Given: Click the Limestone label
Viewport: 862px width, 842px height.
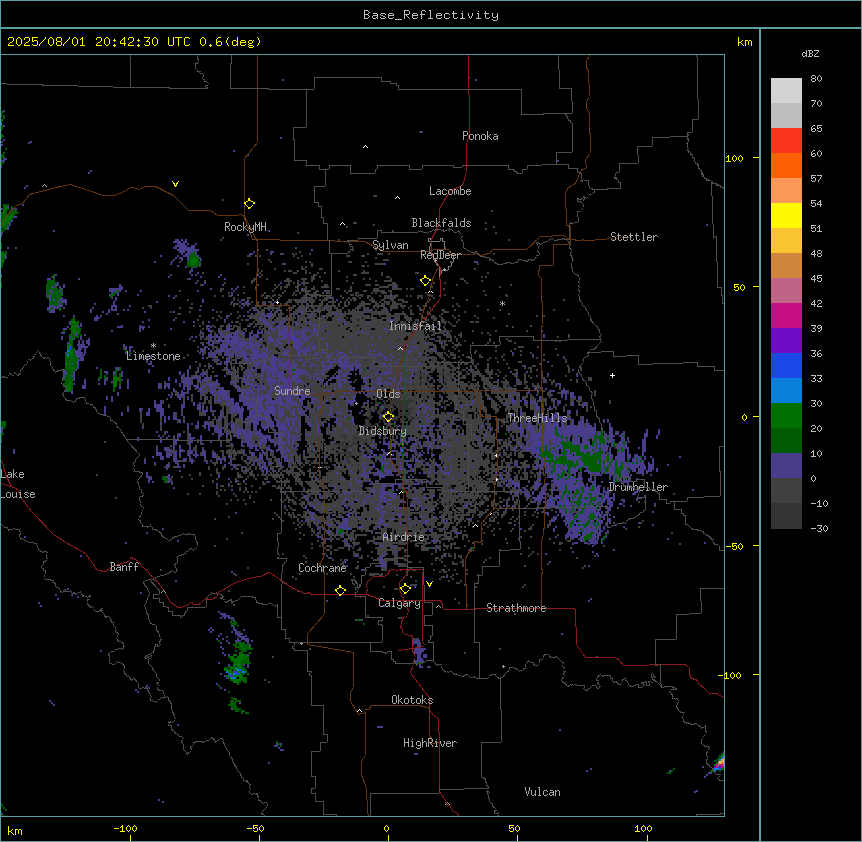Looking at the screenshot, I should tap(153, 356).
